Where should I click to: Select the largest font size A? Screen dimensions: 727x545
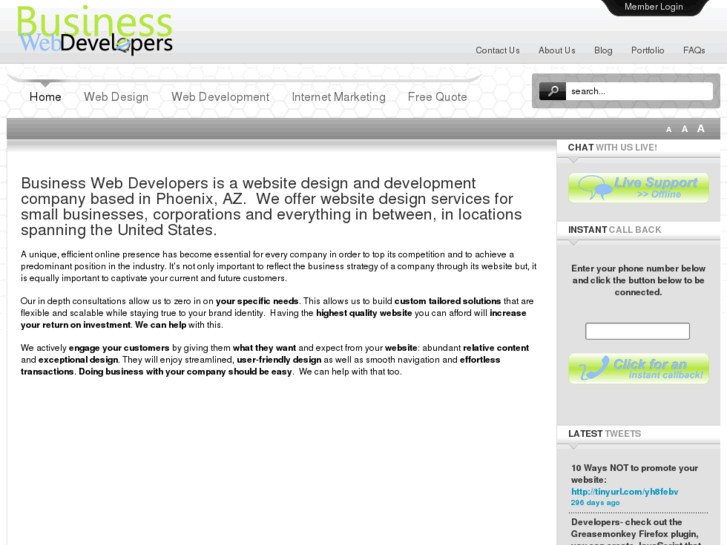[x=701, y=128]
